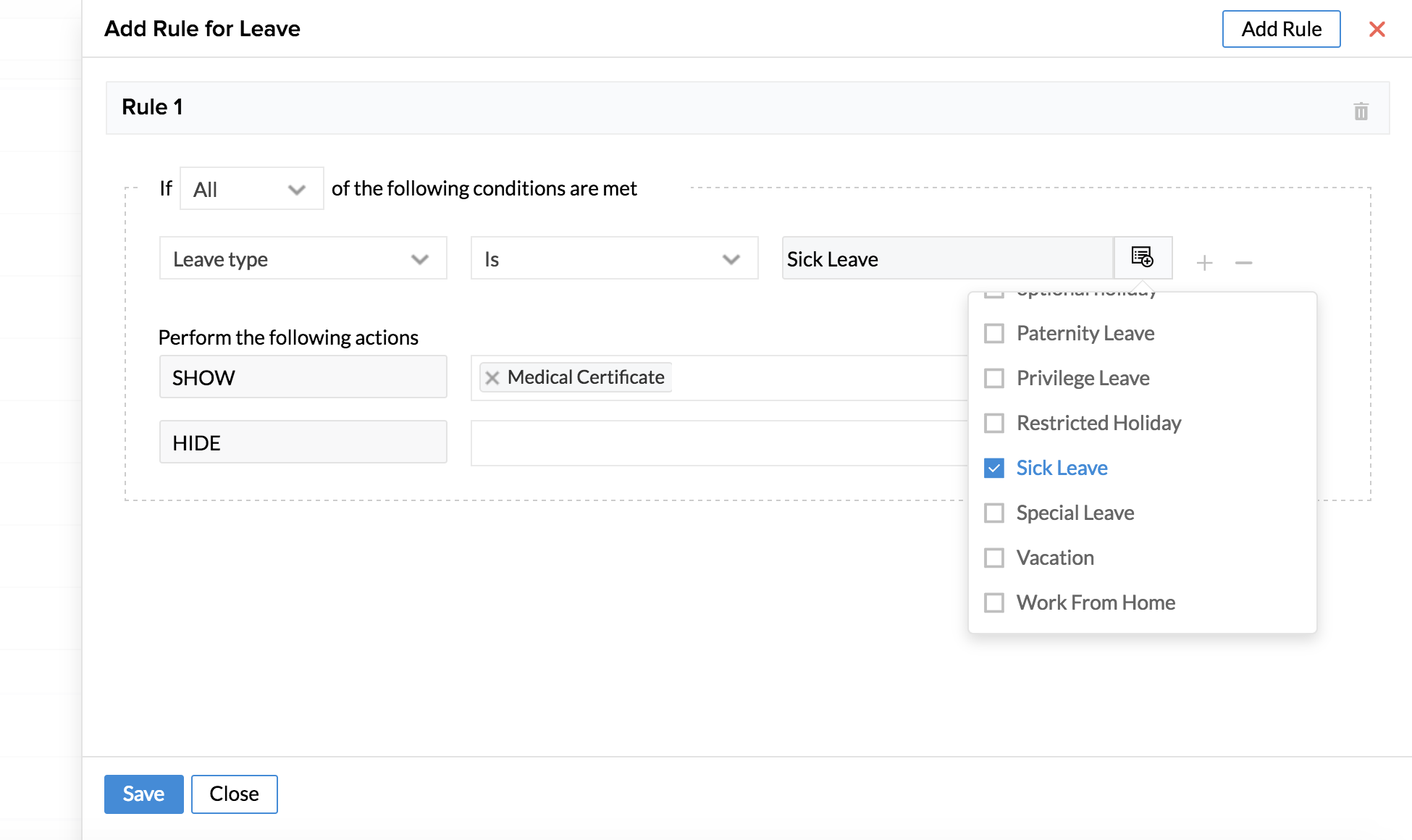
Task: Click the plus icon to add condition
Action: click(1204, 262)
